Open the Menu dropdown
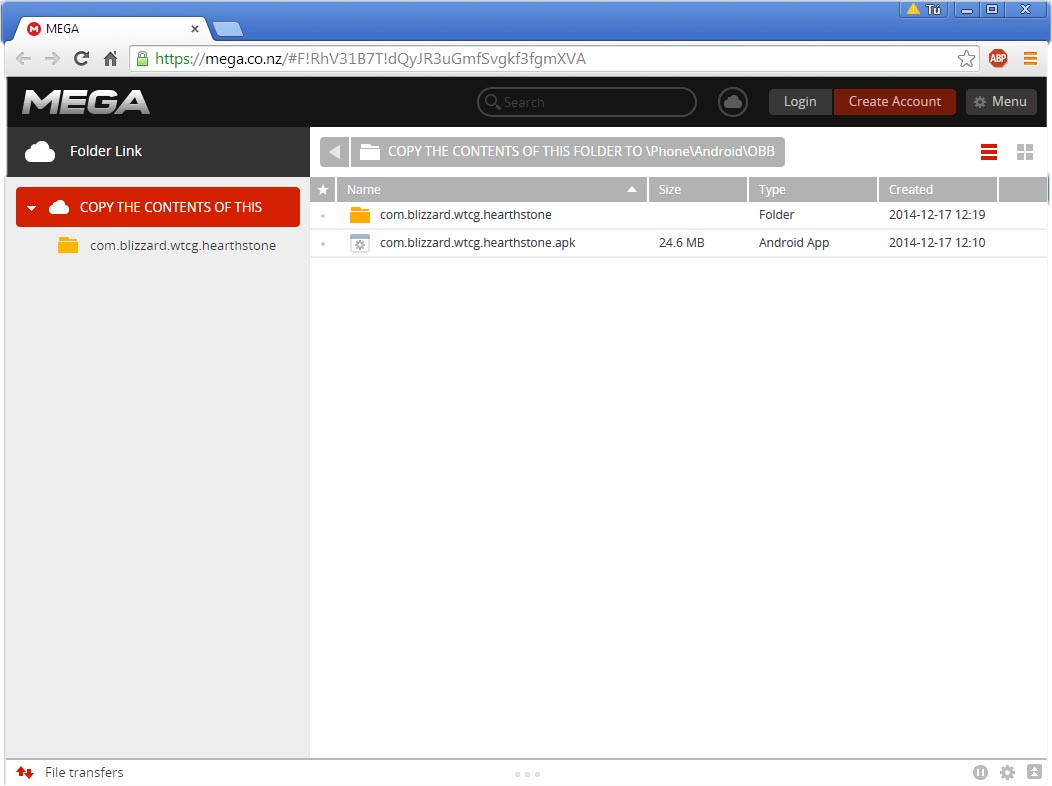This screenshot has height=786, width=1052. 1001,102
